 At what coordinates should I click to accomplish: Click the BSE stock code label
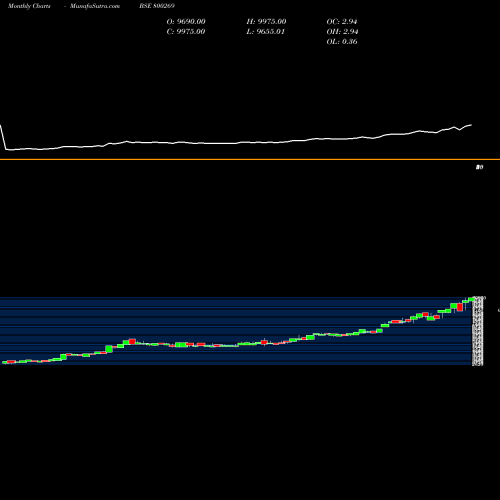coord(157,6)
